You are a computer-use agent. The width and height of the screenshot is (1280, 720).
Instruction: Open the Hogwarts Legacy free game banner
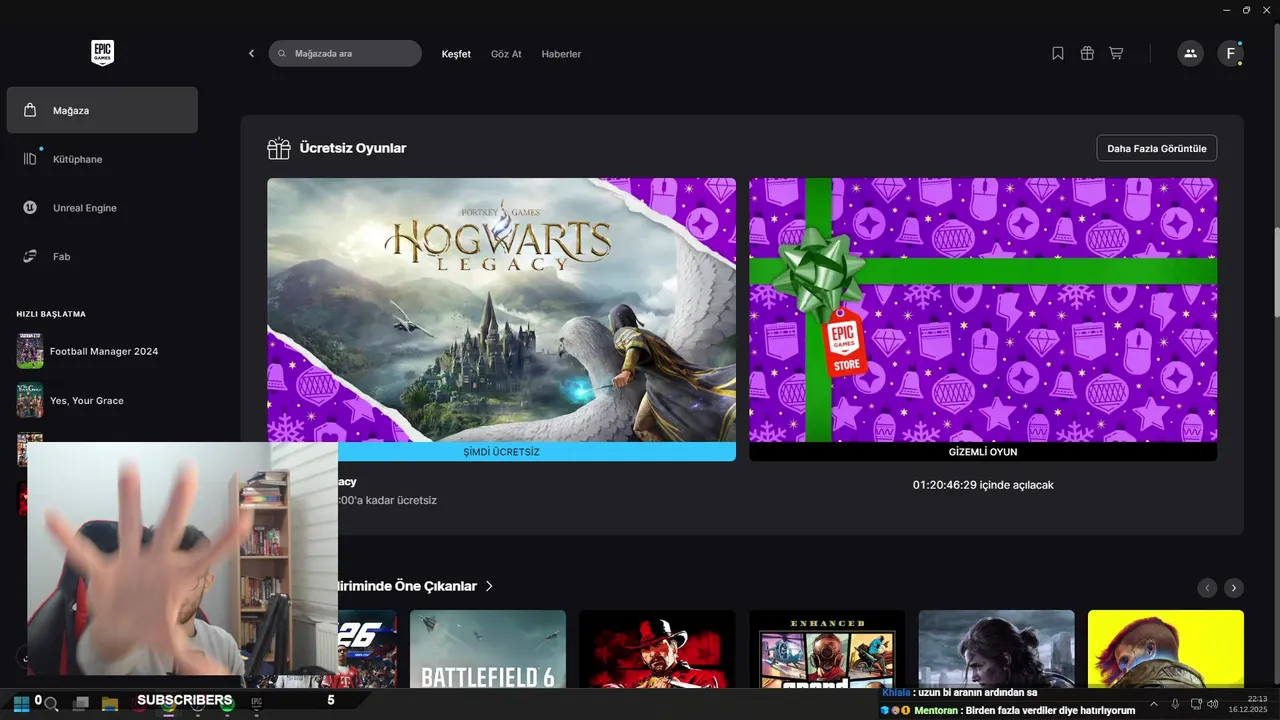tap(501, 310)
